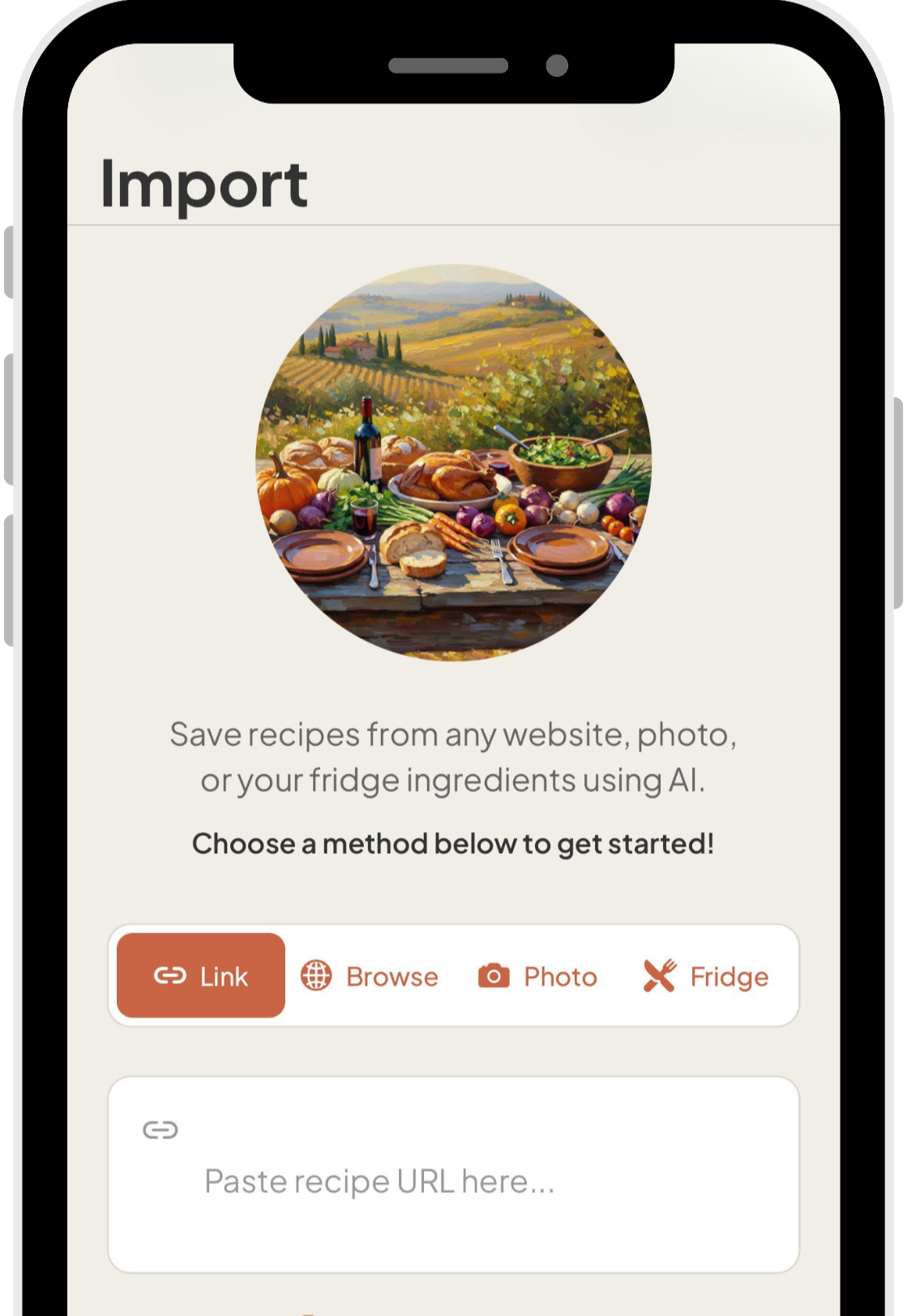
Task: Click the volume down button on phone frame
Action: 8,581
